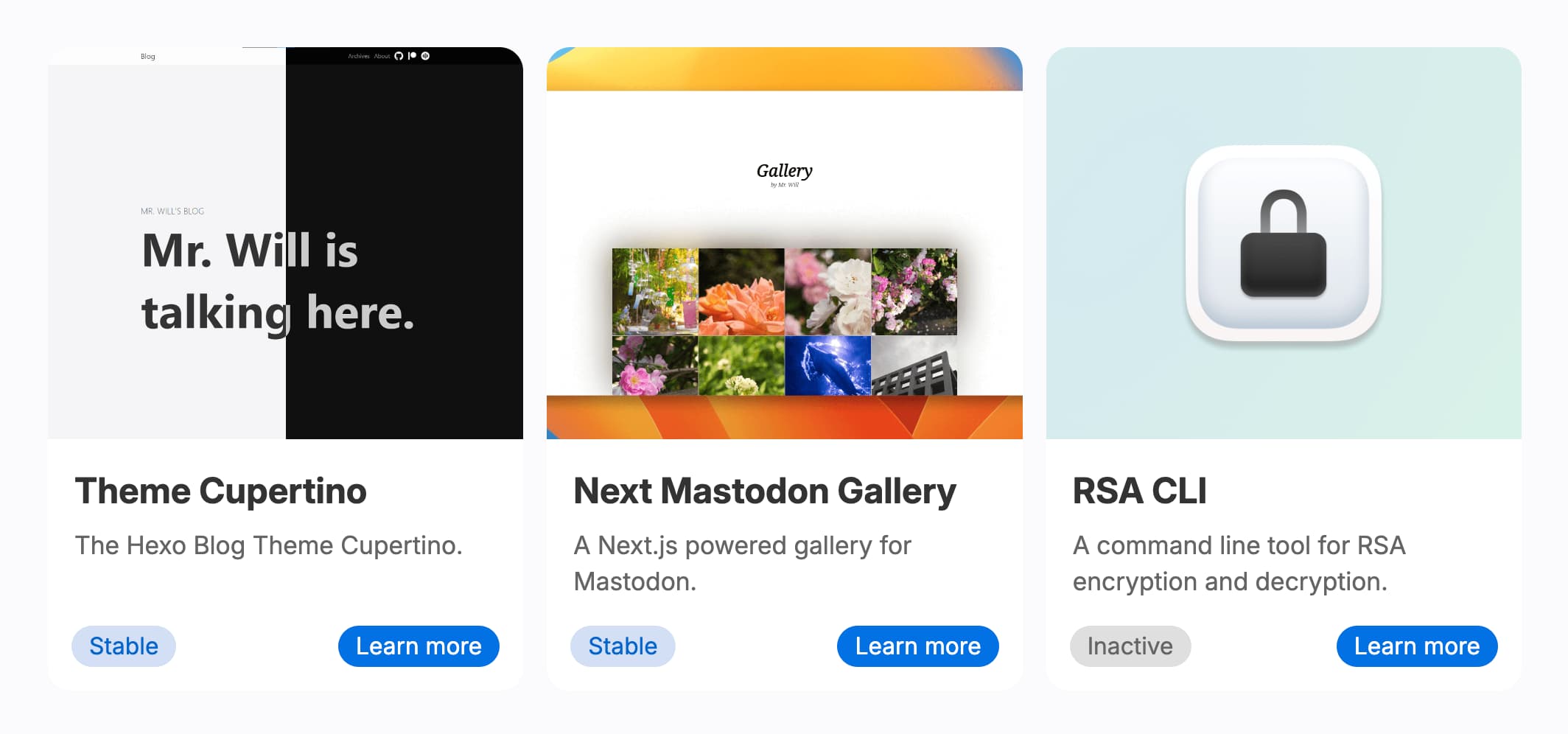The width and height of the screenshot is (1568, 734).
Task: Click the GitHub icon in the blog navbar preview
Action: point(399,55)
